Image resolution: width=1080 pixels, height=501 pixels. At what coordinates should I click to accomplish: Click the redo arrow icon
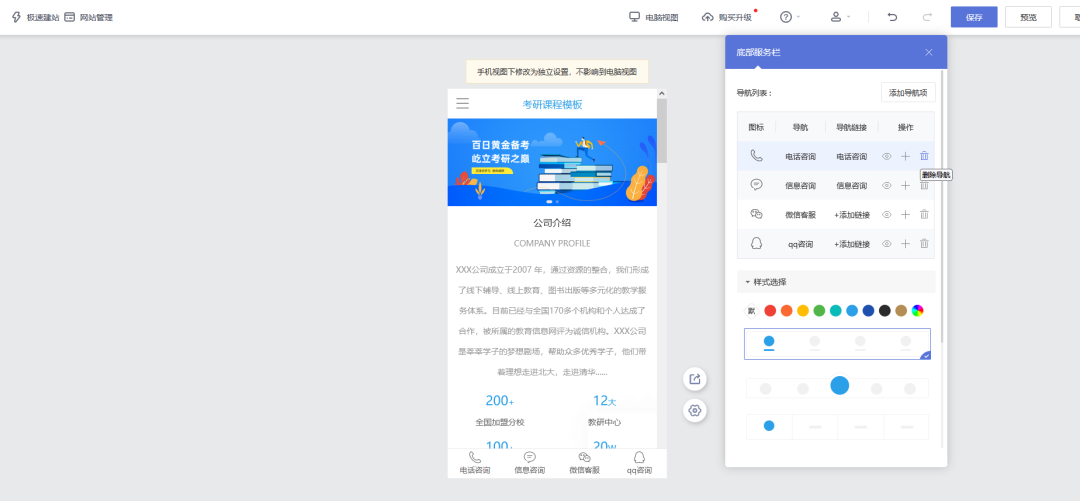coord(927,17)
